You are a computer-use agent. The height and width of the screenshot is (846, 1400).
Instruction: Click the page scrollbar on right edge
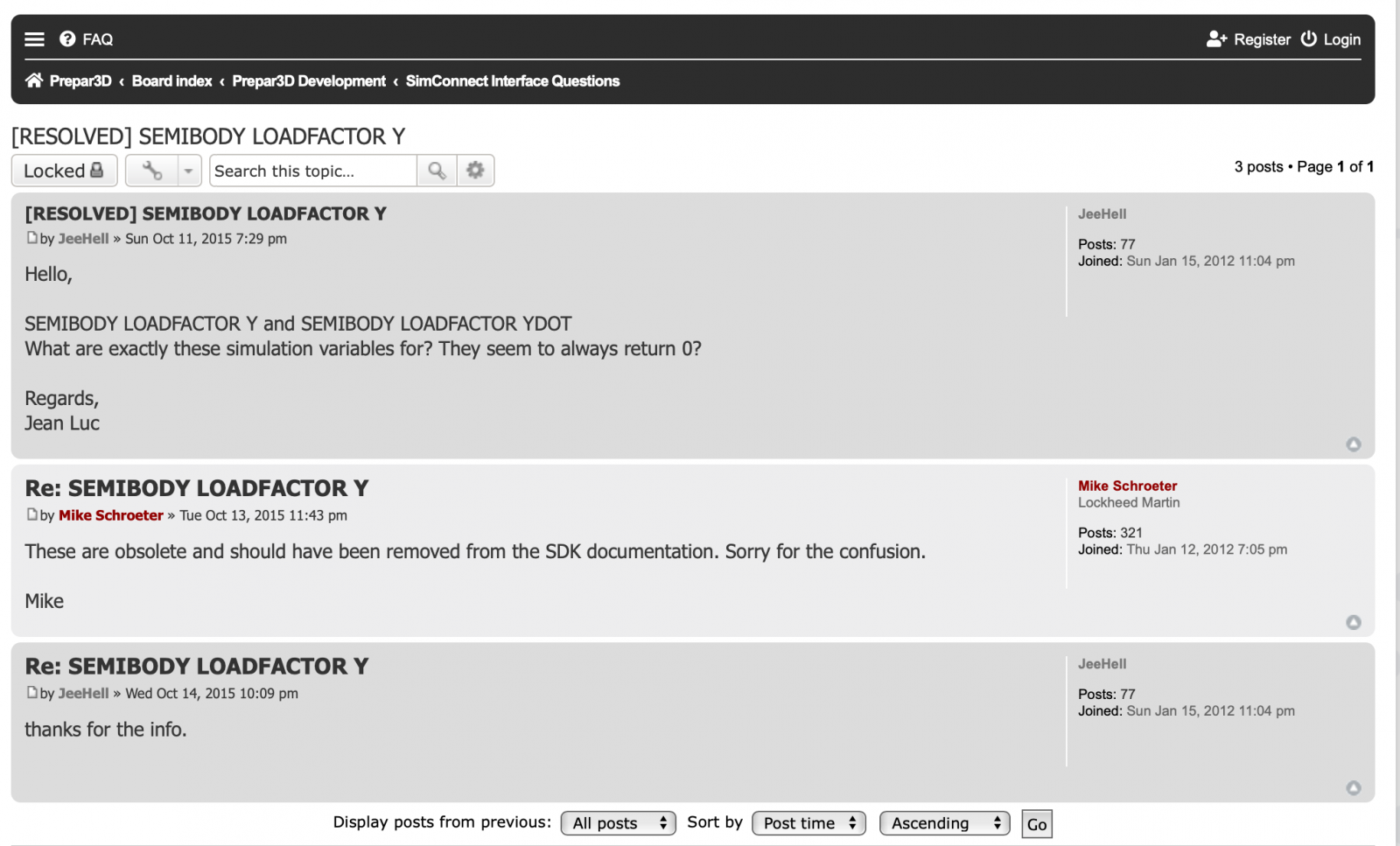pyautogui.click(x=1396, y=423)
